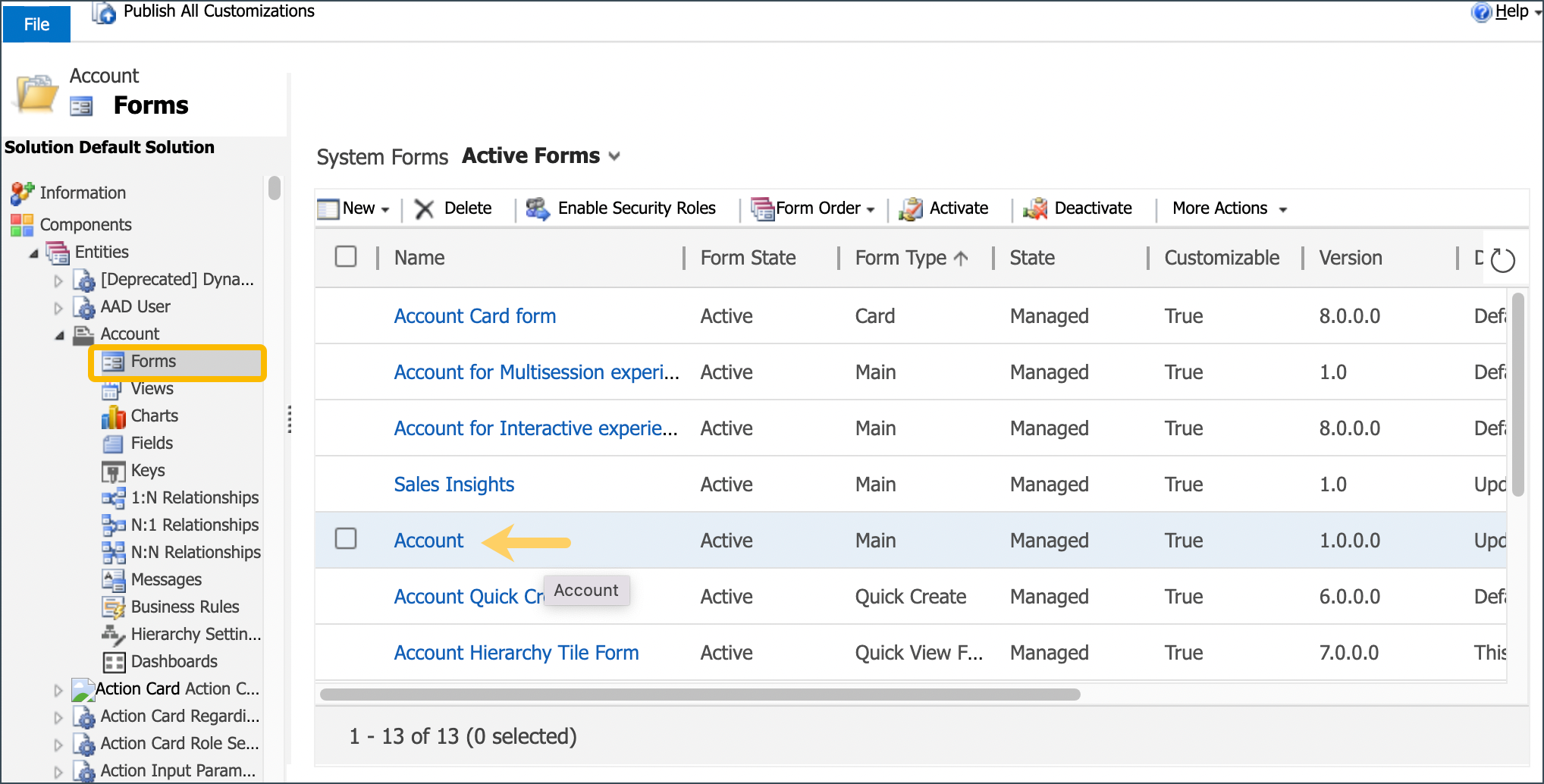This screenshot has height=784, width=1544.
Task: Open Account for Interactive experience form
Action: [x=535, y=428]
